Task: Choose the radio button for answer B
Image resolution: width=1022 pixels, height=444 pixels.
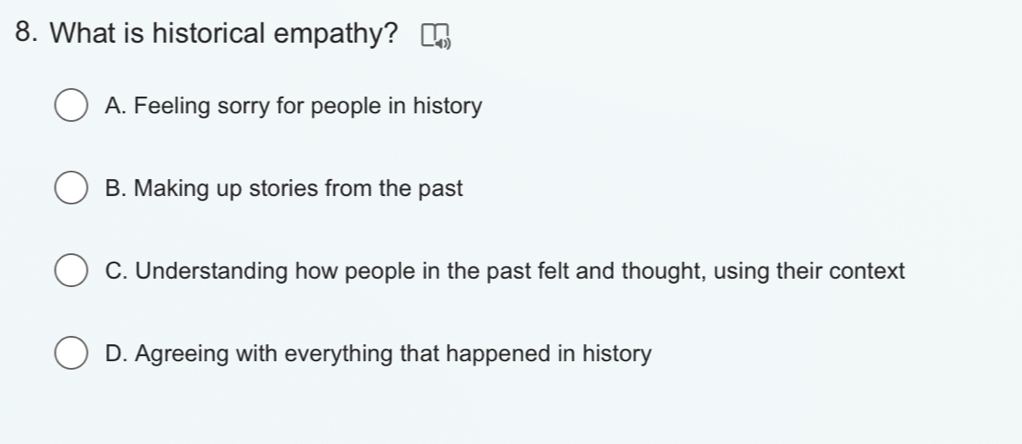Action: [71, 188]
